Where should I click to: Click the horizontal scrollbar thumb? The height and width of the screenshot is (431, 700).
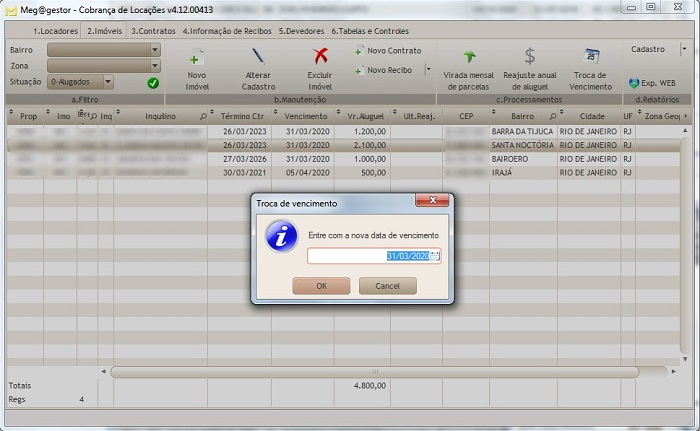375,372
